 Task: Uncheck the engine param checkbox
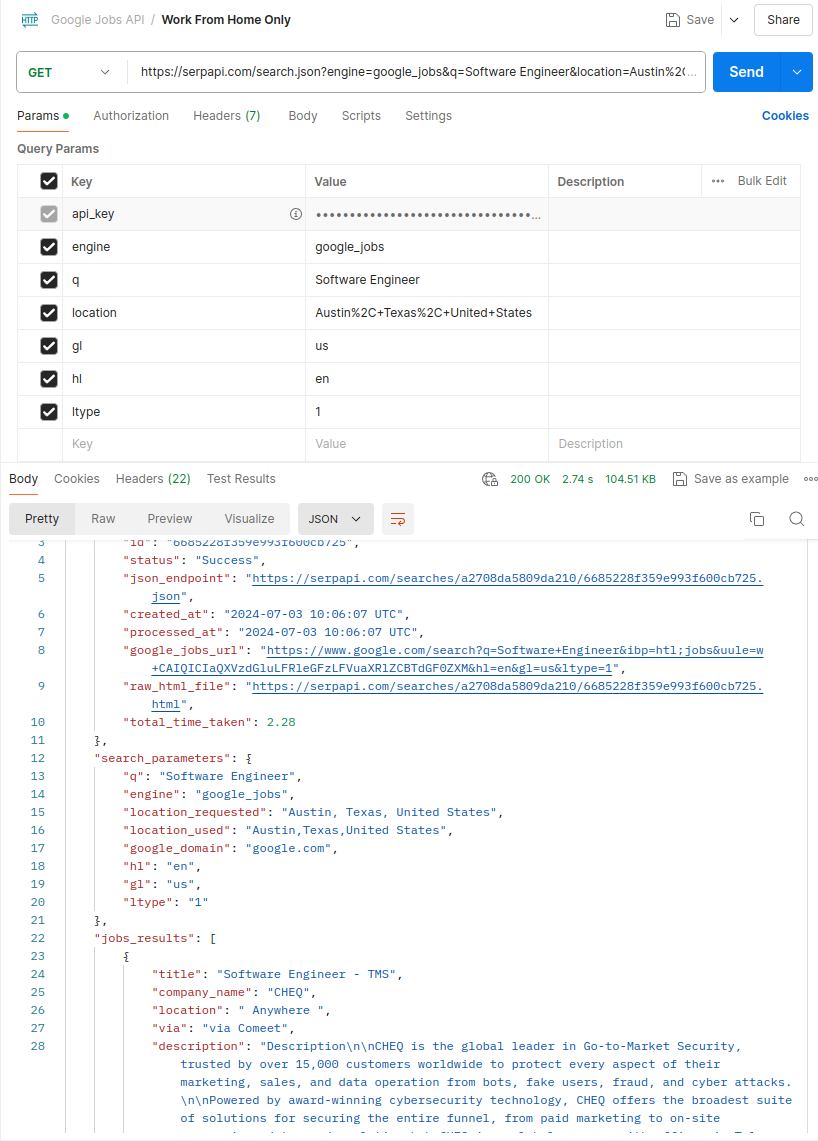pos(49,247)
